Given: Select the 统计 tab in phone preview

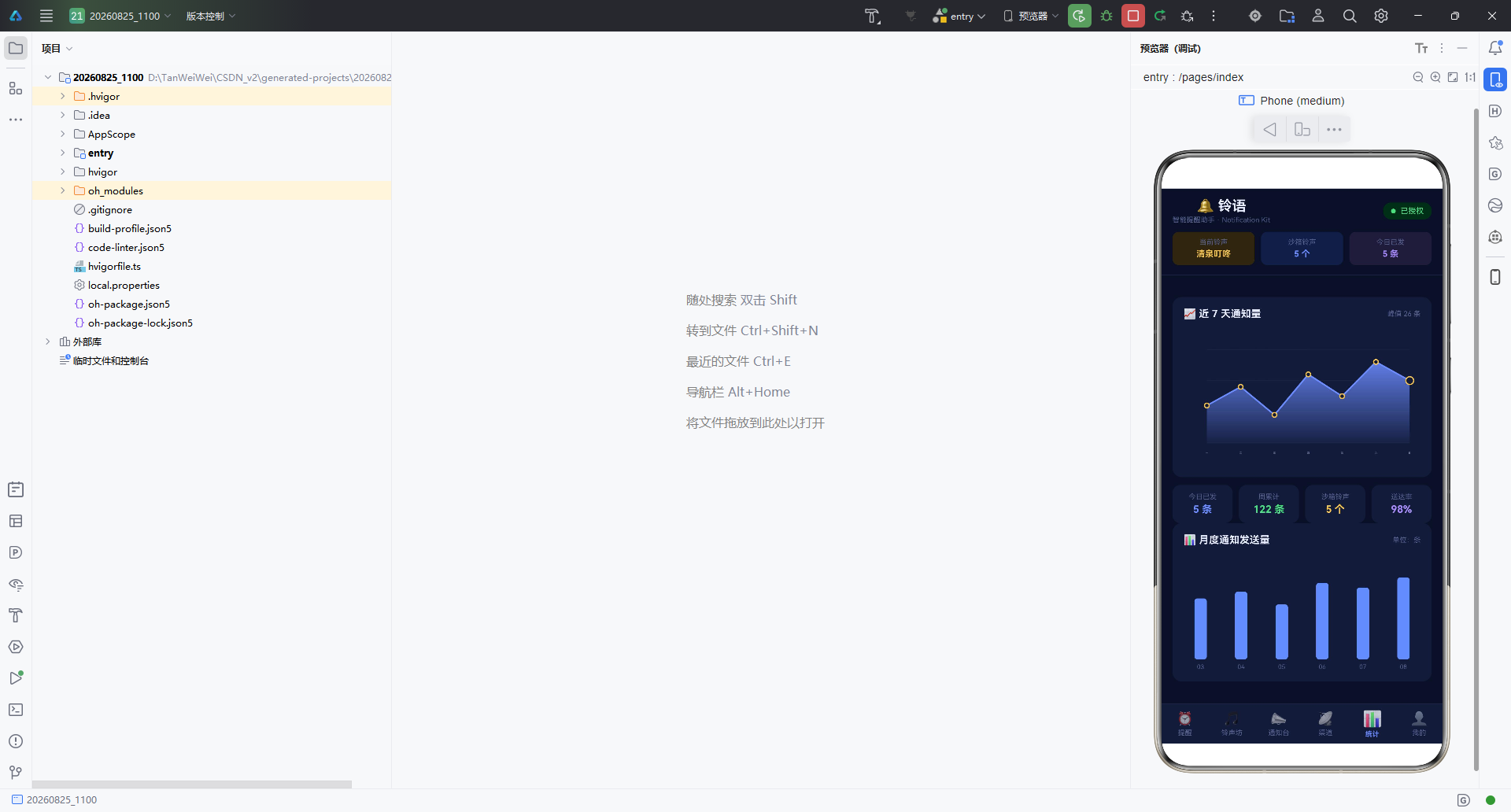Looking at the screenshot, I should click(1372, 723).
